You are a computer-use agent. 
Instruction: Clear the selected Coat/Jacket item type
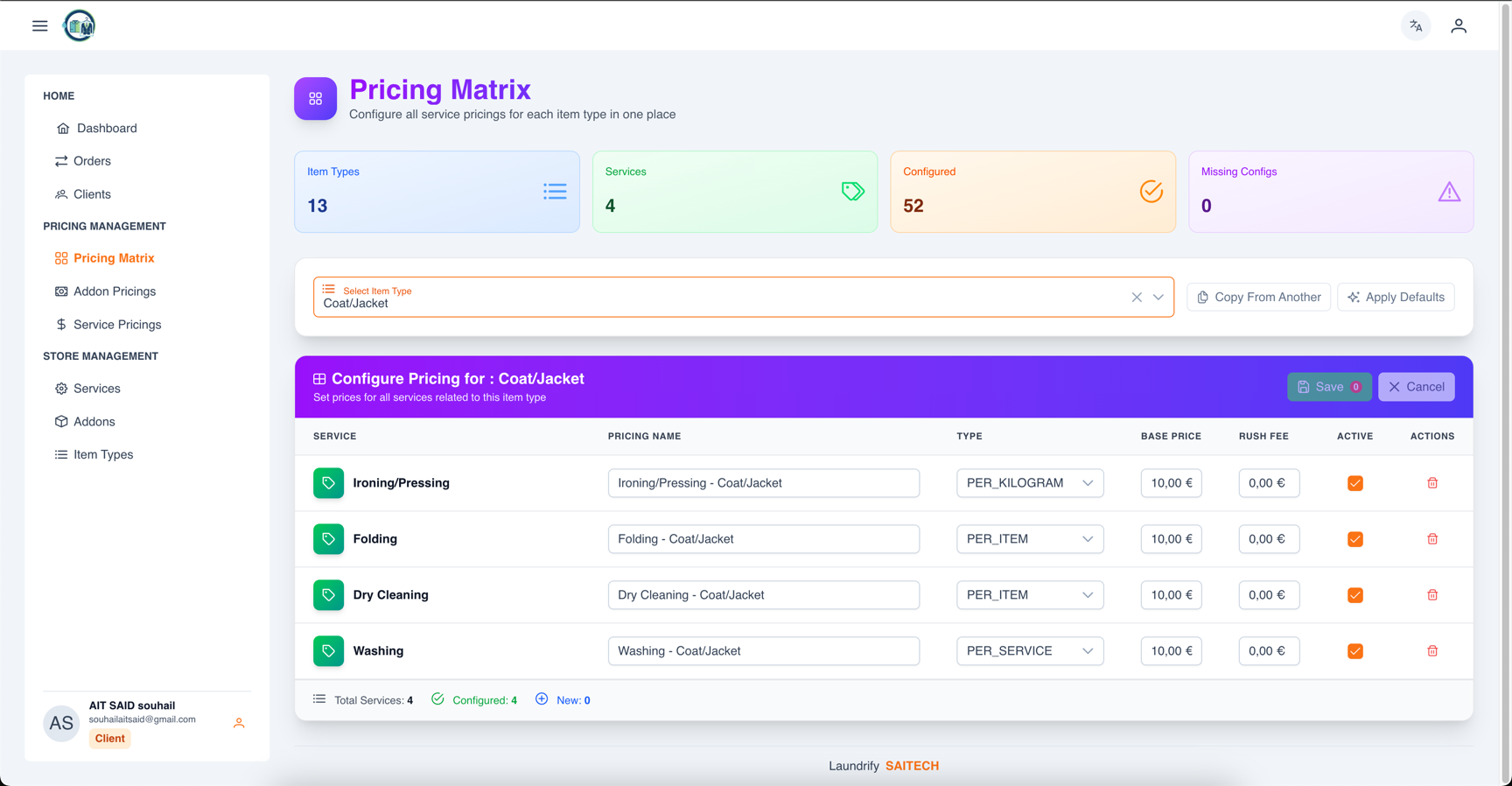pyautogui.click(x=1137, y=298)
